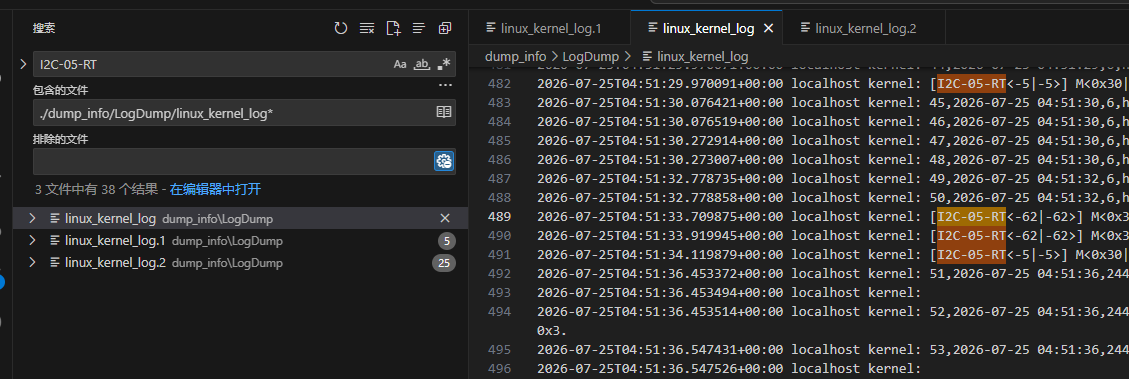Click dump_info in breadcrumb
The image size is (1129, 379).
point(516,55)
